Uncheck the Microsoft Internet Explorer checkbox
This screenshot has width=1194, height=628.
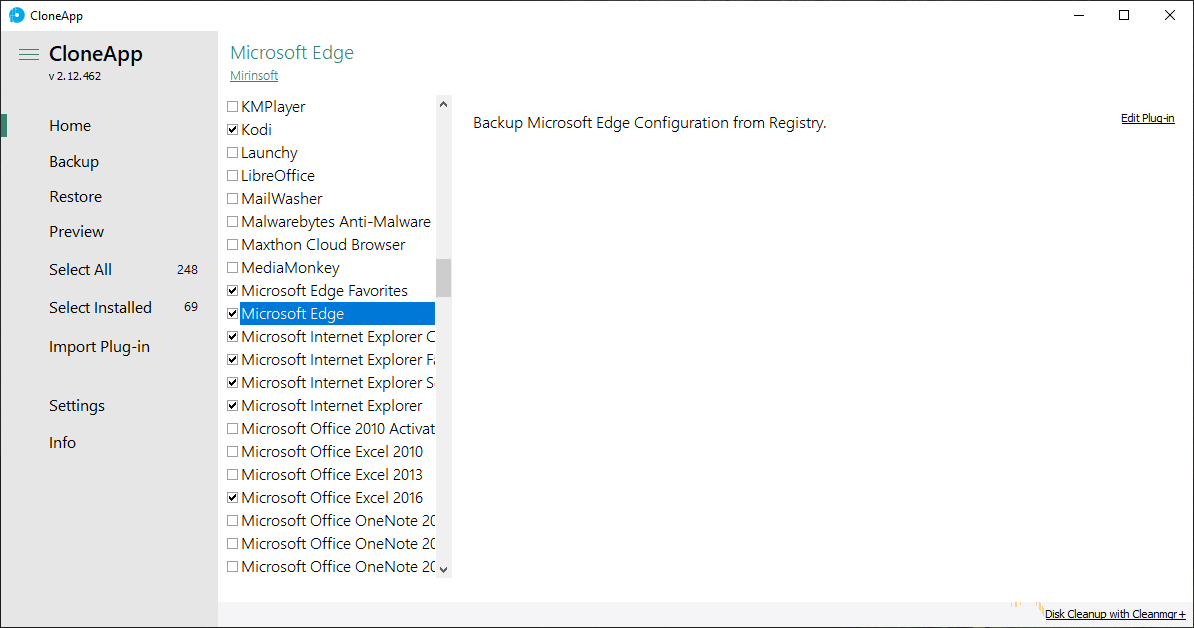tap(232, 406)
